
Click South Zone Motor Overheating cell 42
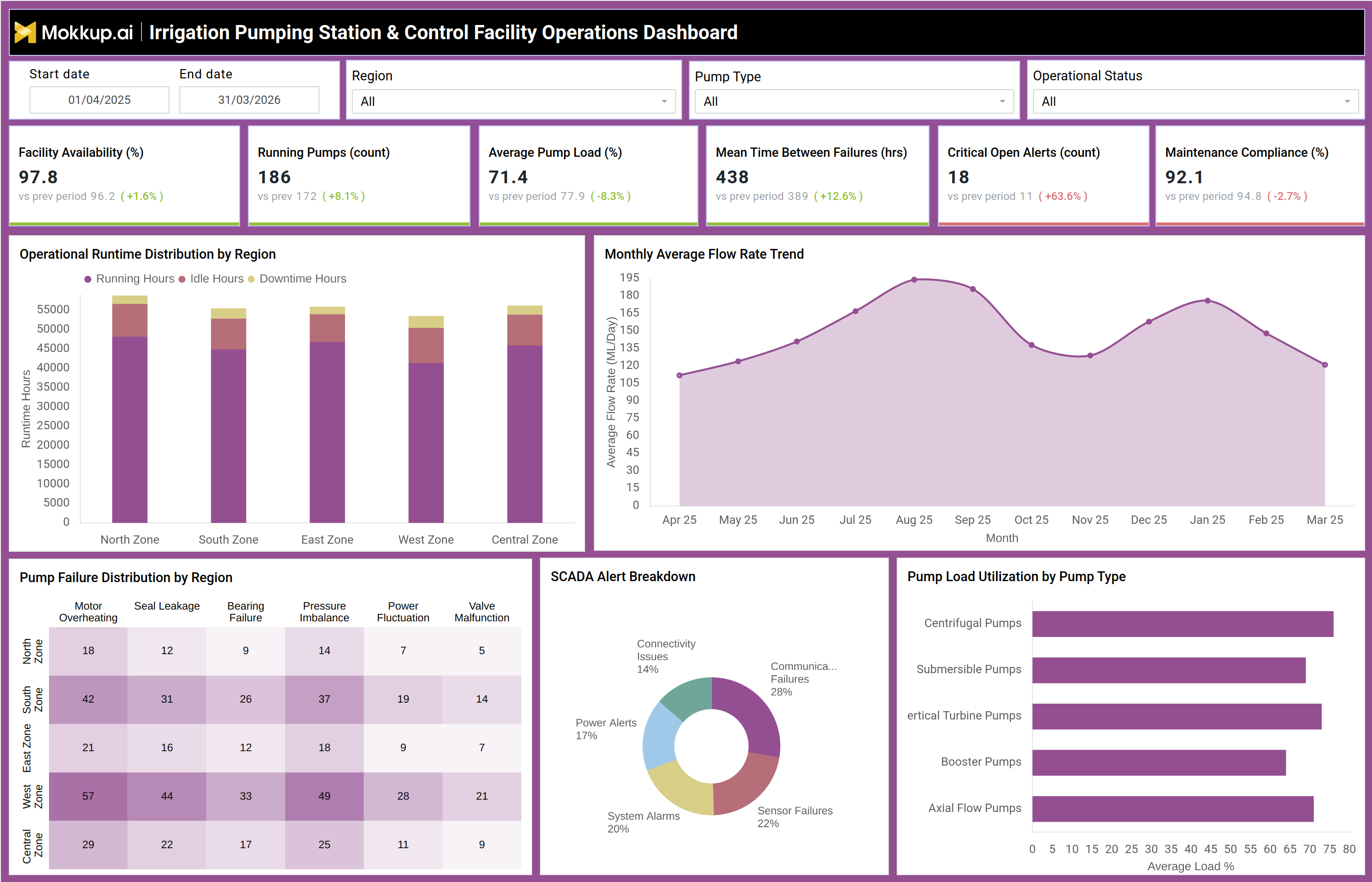88,699
